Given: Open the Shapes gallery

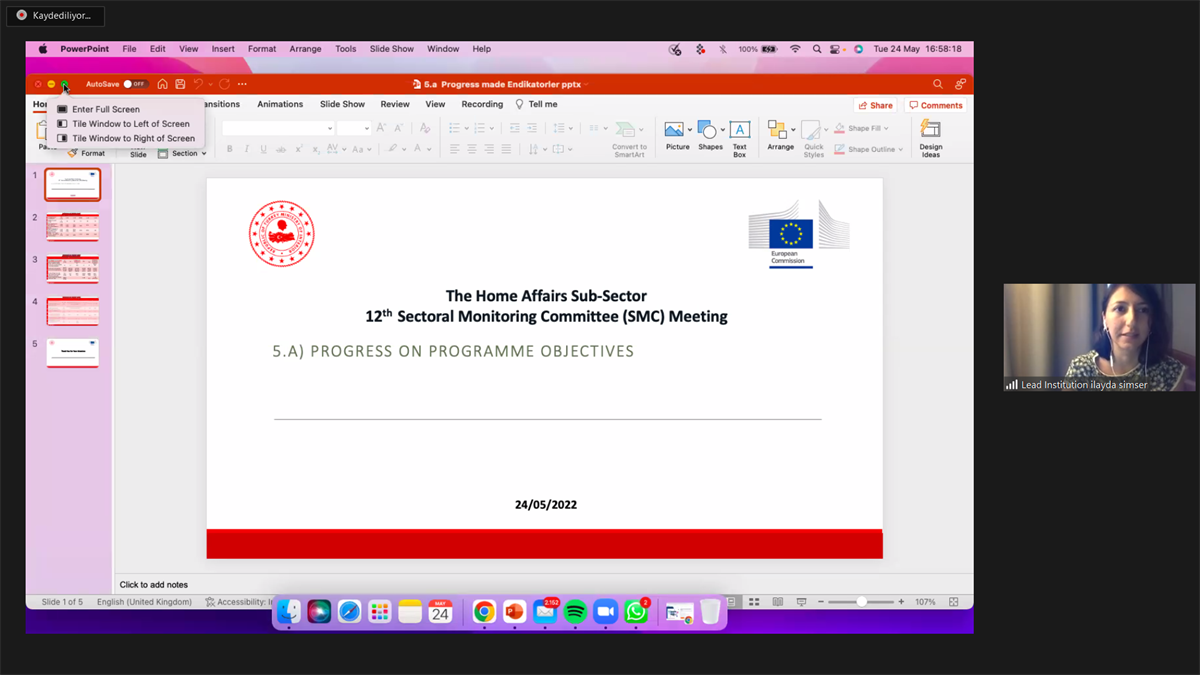Looking at the screenshot, I should 710,134.
